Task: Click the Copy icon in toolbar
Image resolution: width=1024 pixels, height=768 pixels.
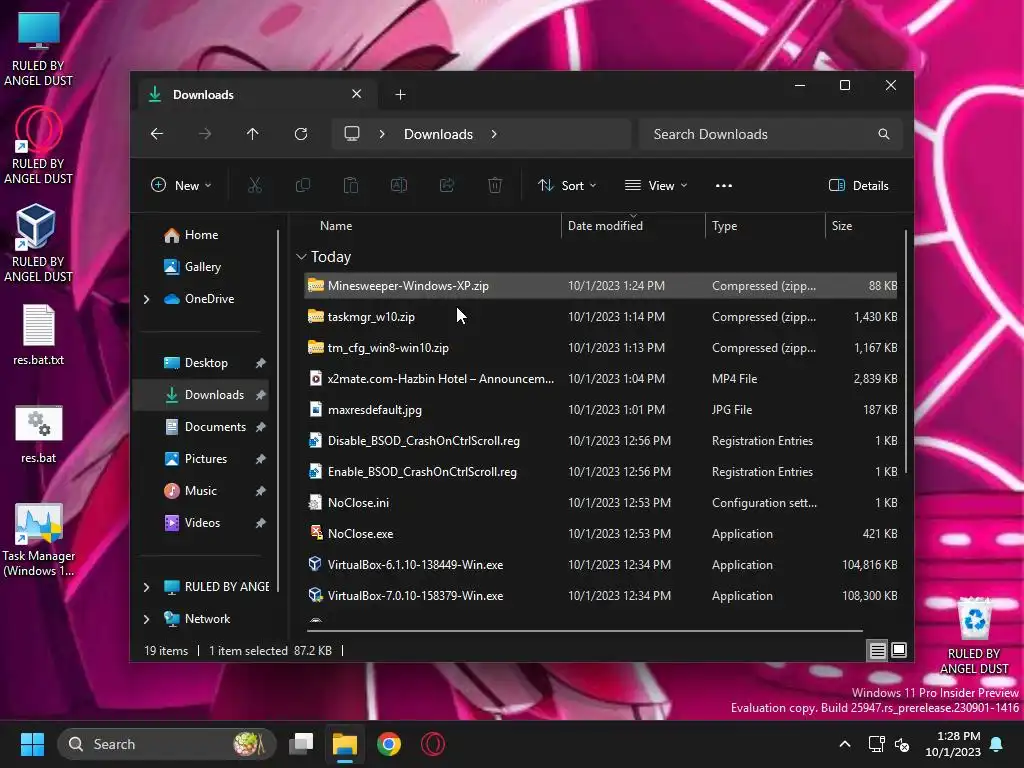Action: [303, 185]
